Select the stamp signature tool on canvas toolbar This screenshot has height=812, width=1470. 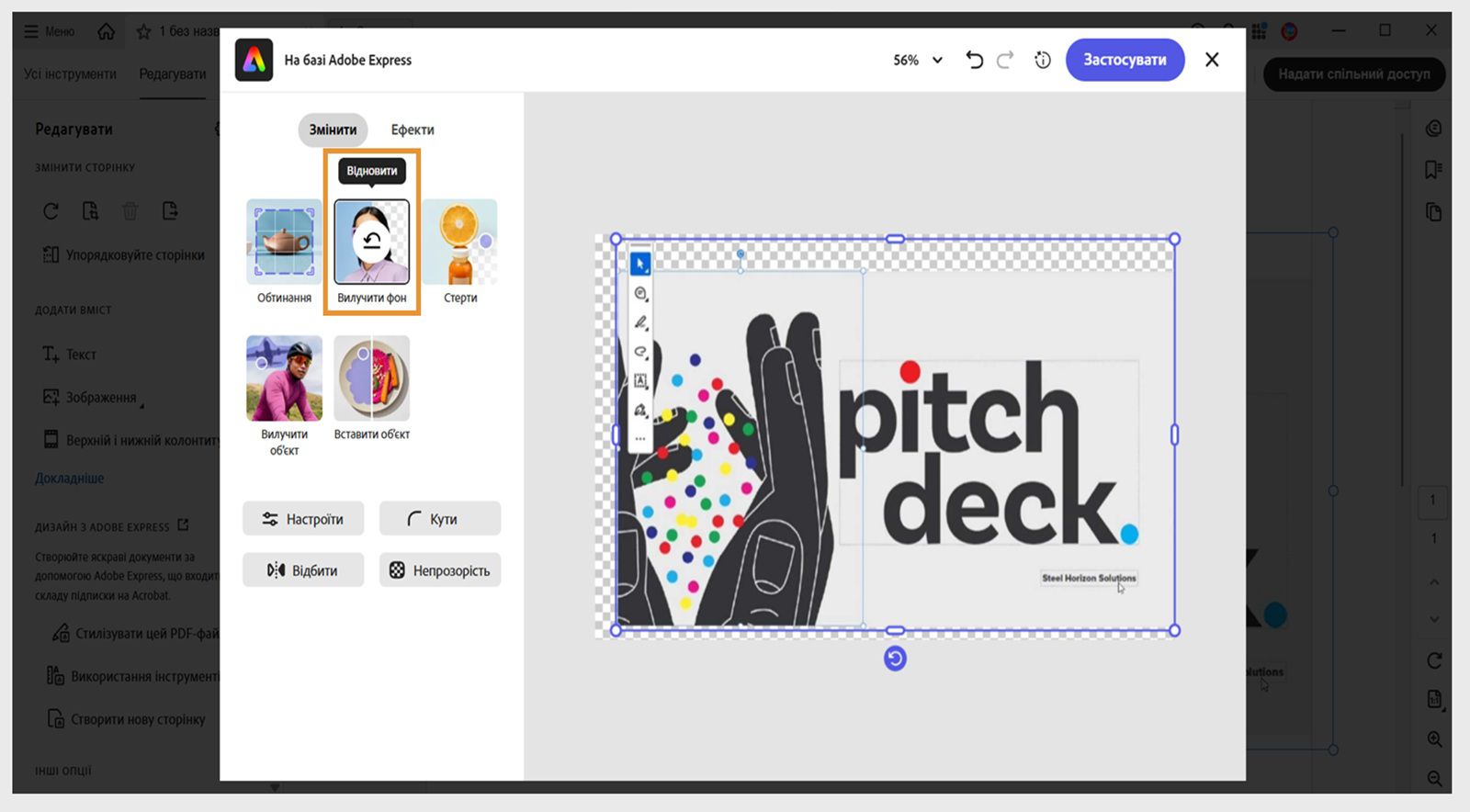pyautogui.click(x=640, y=411)
